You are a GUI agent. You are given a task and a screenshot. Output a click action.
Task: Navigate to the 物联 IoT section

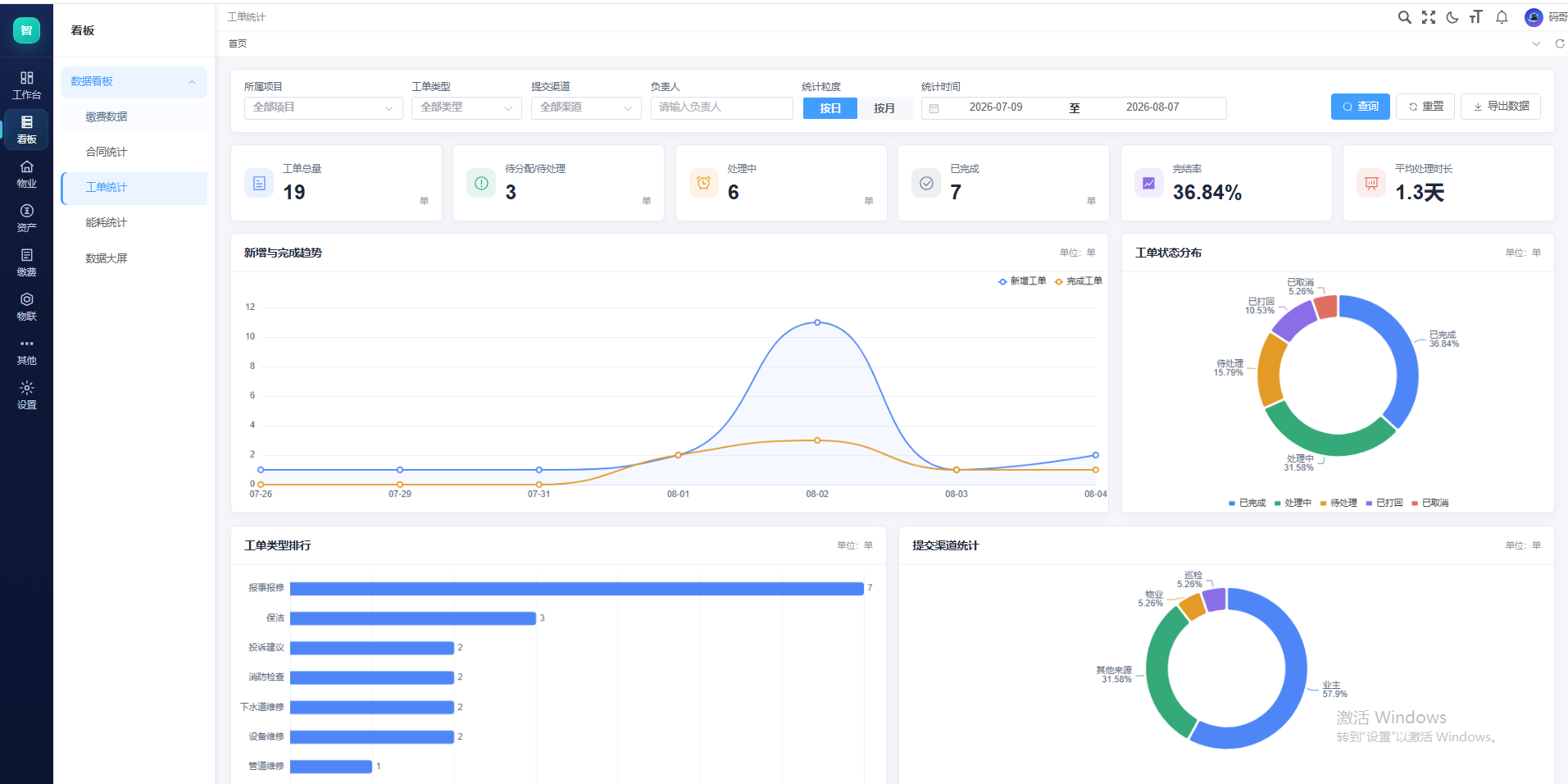tap(26, 307)
